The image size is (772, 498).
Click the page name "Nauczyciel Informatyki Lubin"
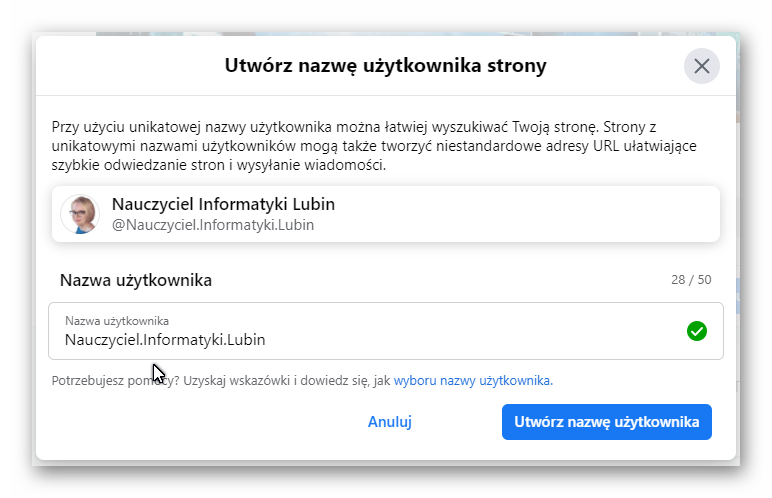click(223, 204)
